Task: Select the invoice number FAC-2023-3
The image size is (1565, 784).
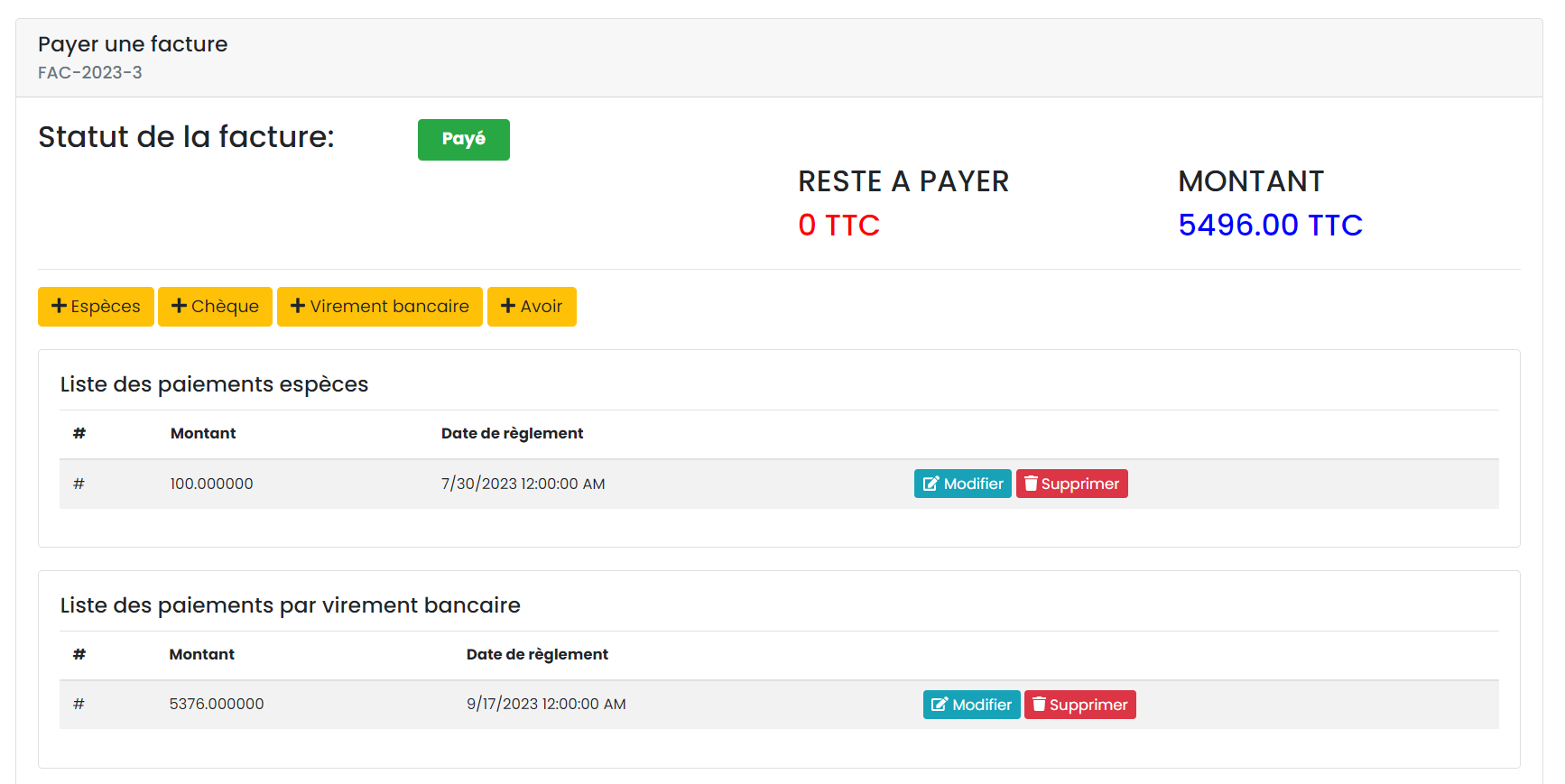Action: pyautogui.click(x=90, y=73)
